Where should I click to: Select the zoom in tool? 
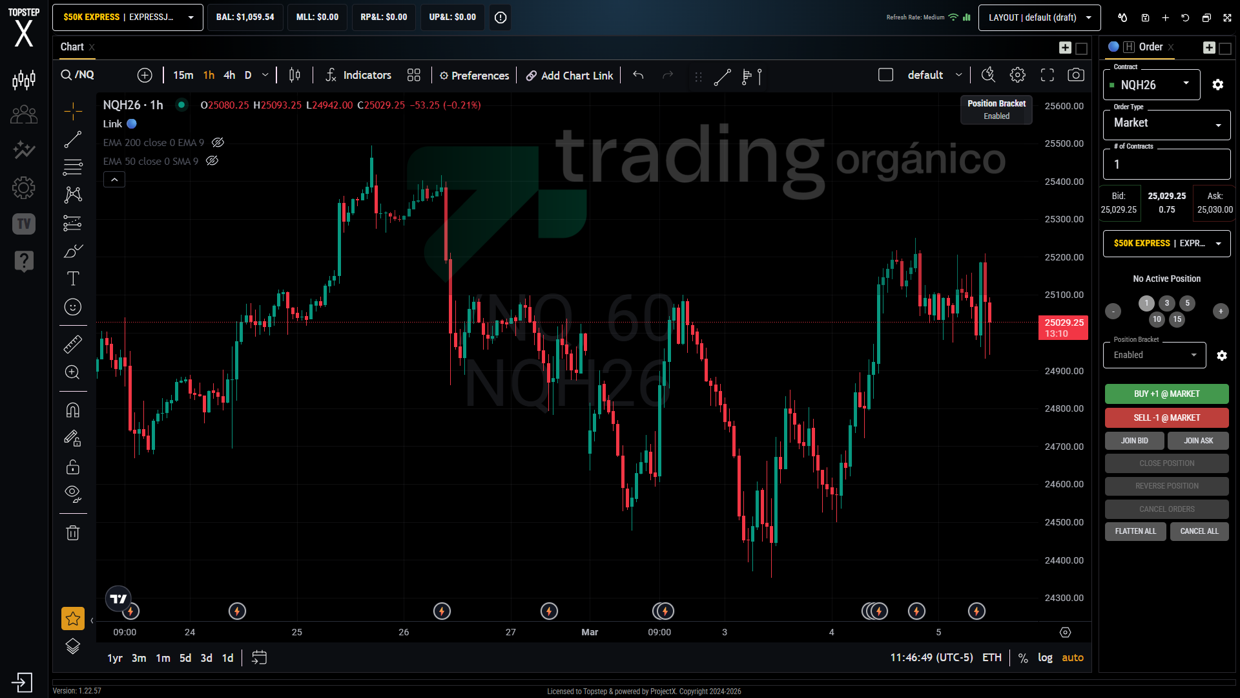(x=73, y=373)
